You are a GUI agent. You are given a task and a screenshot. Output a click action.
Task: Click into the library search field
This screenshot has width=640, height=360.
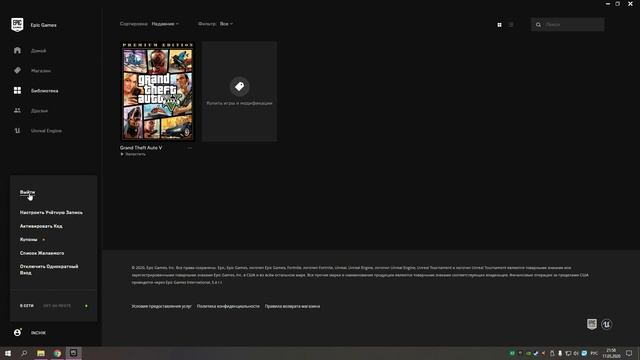pyautogui.click(x=568, y=25)
